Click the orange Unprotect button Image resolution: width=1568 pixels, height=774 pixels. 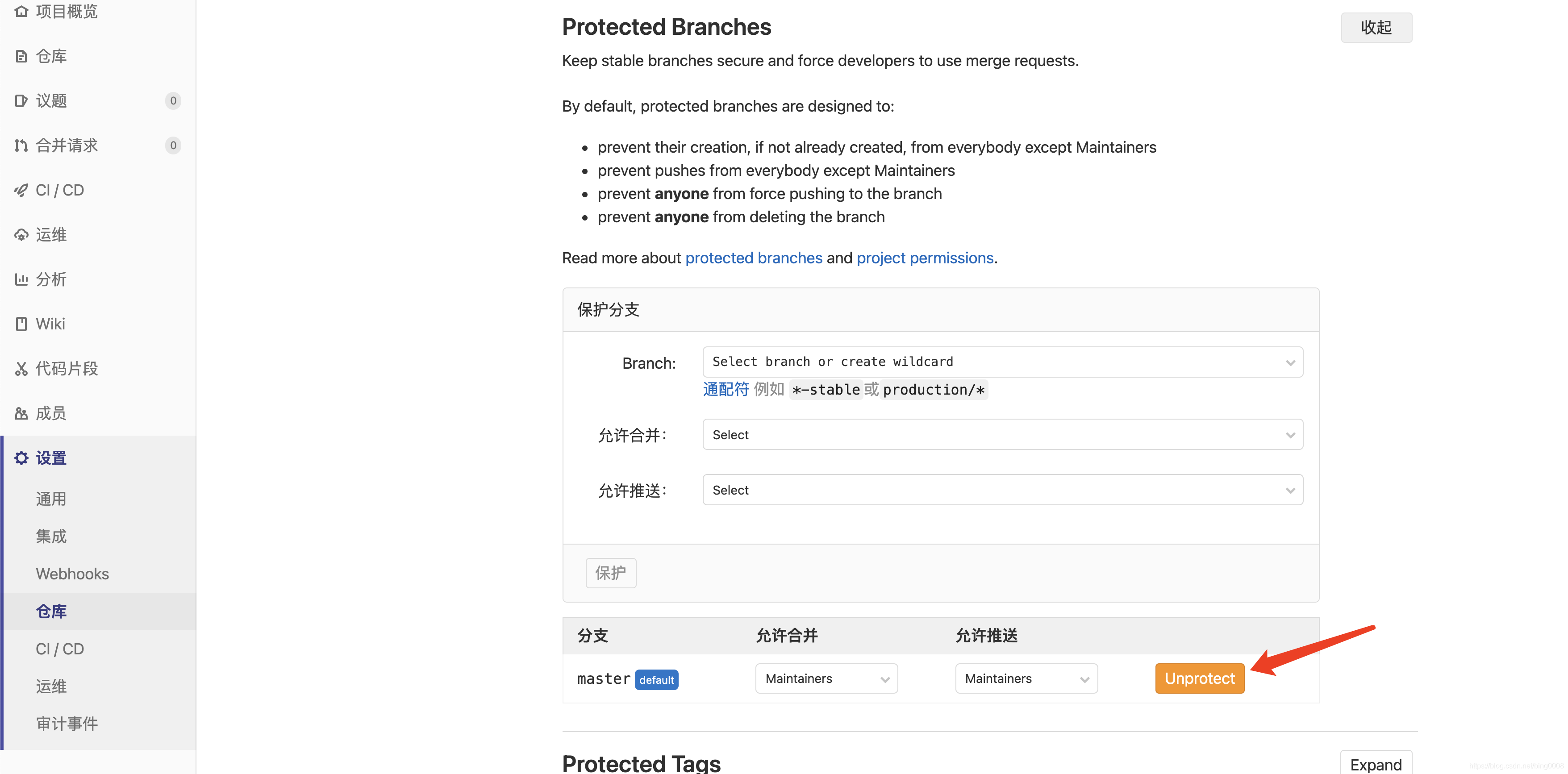pos(1200,678)
